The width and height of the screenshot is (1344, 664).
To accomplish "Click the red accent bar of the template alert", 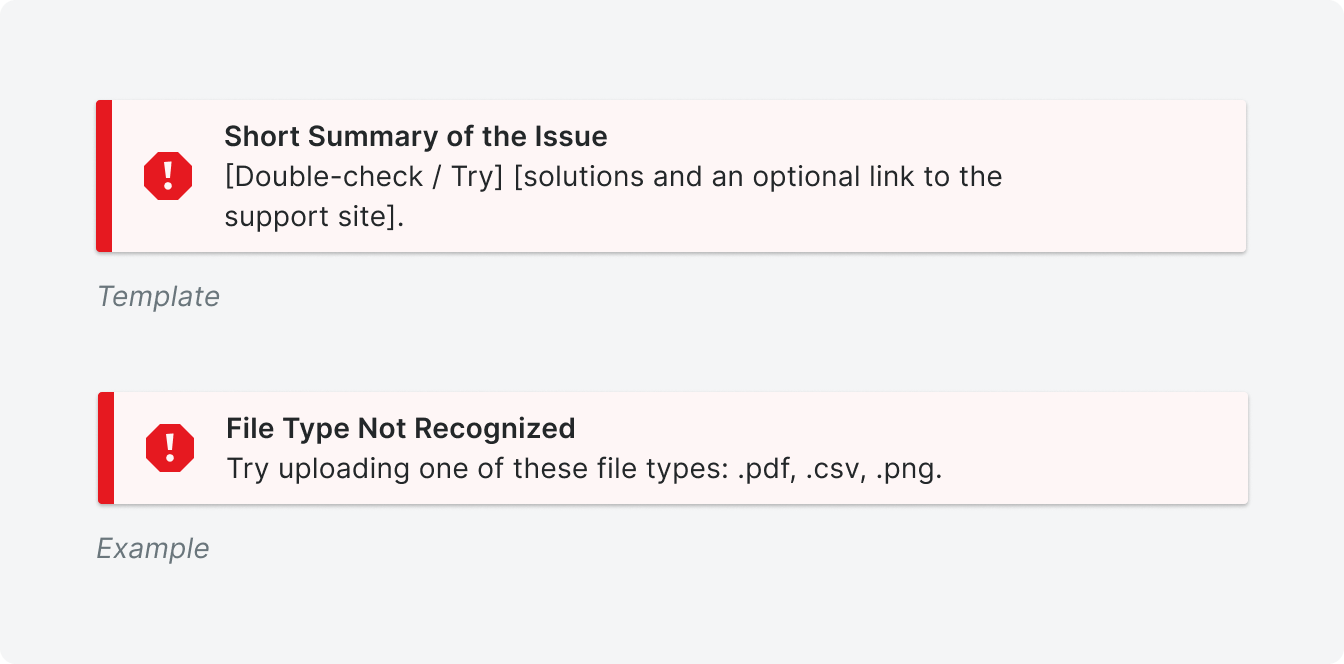I will click(x=104, y=176).
